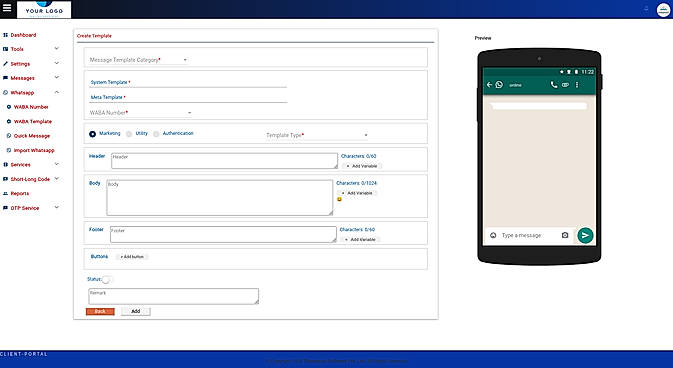Click into the Footer text area
673x368 pixels.
[223, 234]
